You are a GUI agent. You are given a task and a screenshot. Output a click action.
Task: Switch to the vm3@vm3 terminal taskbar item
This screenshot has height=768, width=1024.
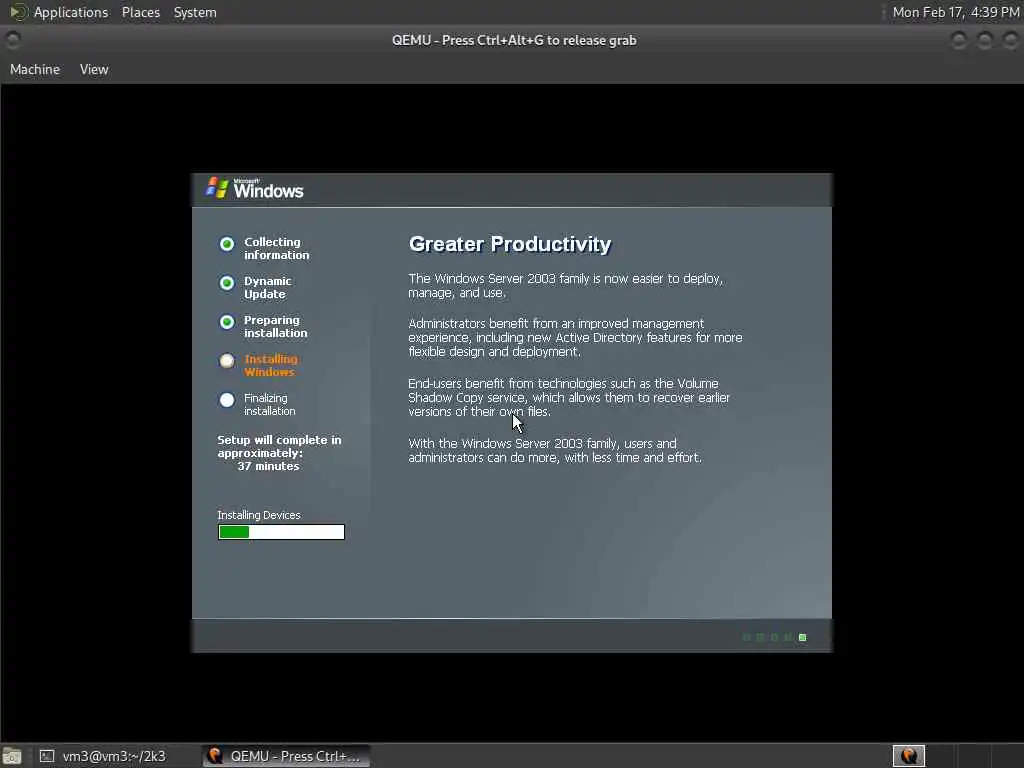[102, 756]
